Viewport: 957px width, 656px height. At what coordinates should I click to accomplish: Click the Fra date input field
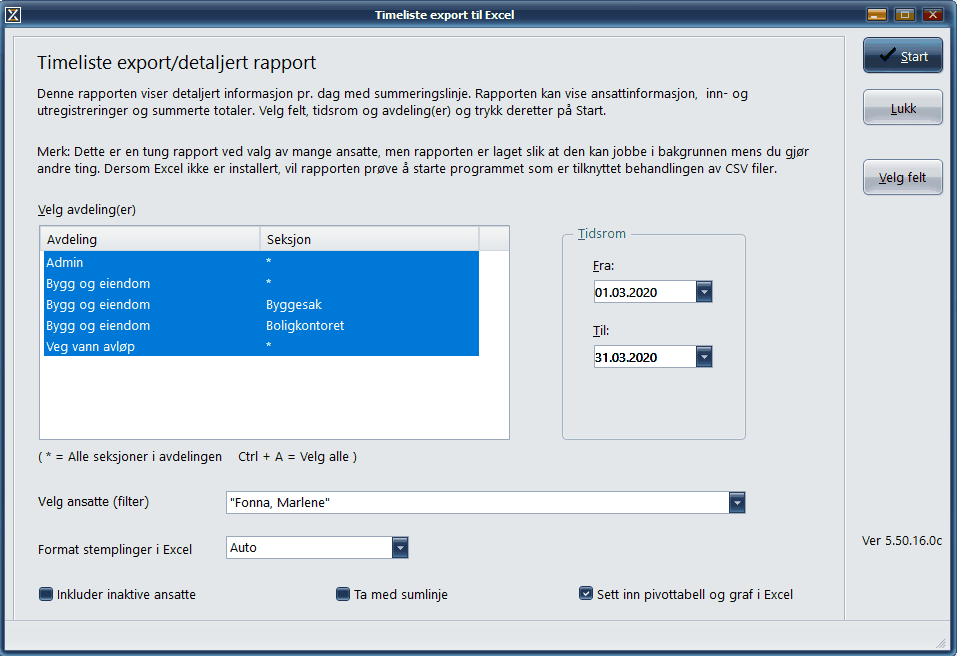(643, 292)
